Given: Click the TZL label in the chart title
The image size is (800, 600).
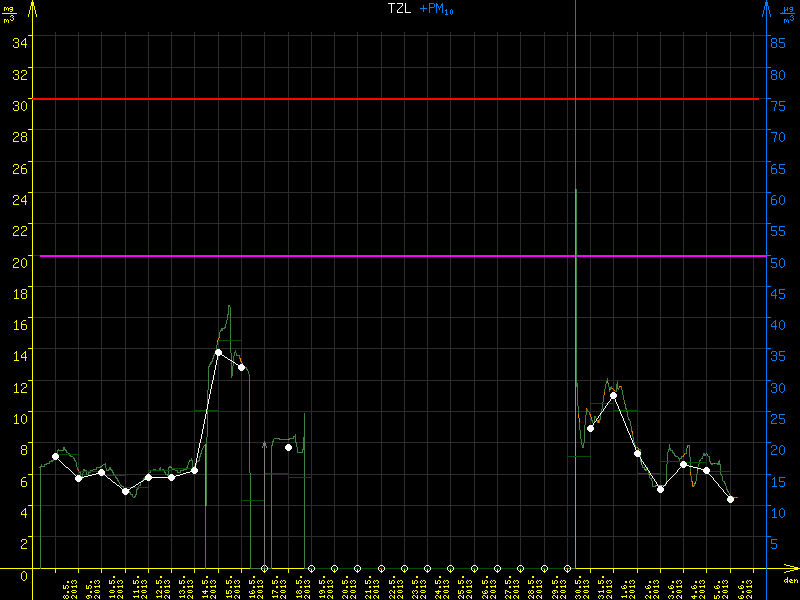Looking at the screenshot, I should pyautogui.click(x=400, y=9).
